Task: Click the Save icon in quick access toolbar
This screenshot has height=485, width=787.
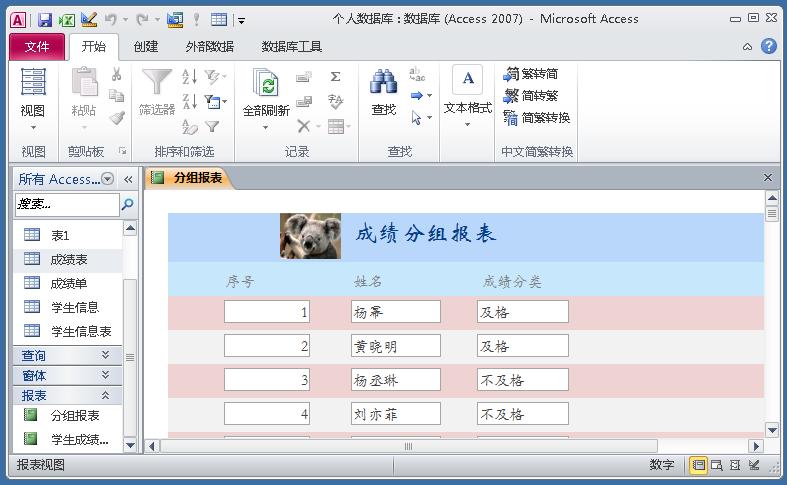Action: coord(45,20)
